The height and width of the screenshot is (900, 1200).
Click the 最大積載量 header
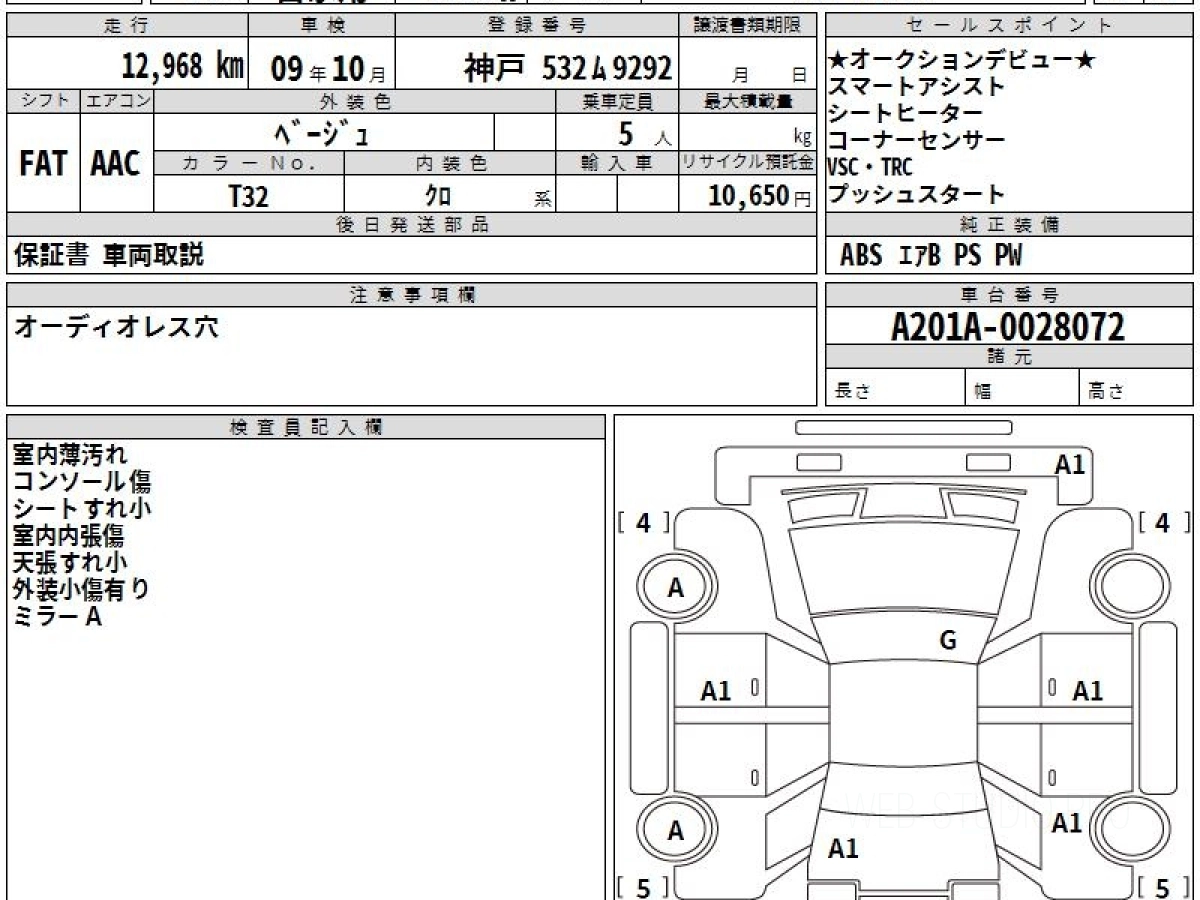coord(749,101)
